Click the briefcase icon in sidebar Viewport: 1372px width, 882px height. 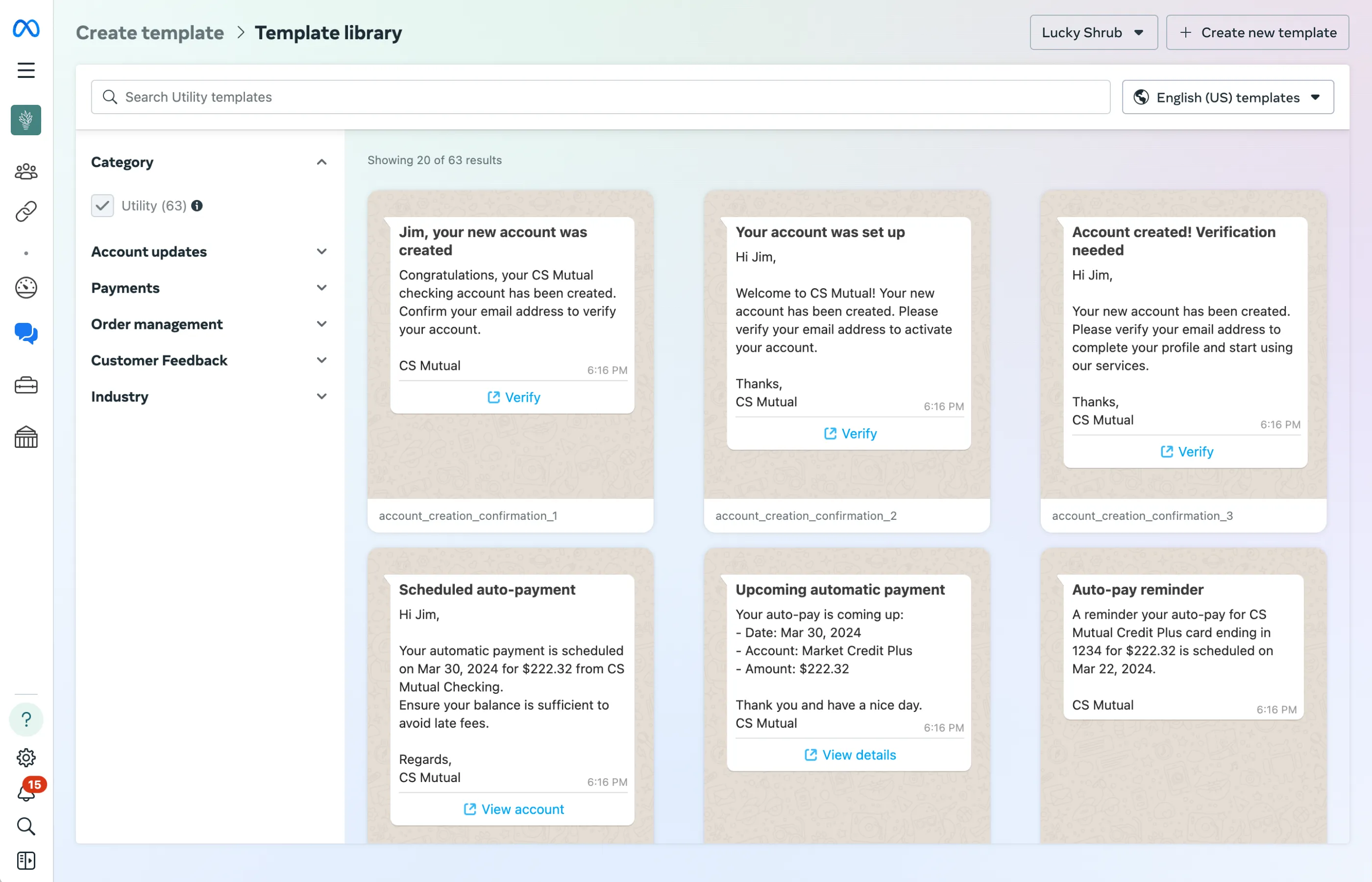[x=26, y=386]
